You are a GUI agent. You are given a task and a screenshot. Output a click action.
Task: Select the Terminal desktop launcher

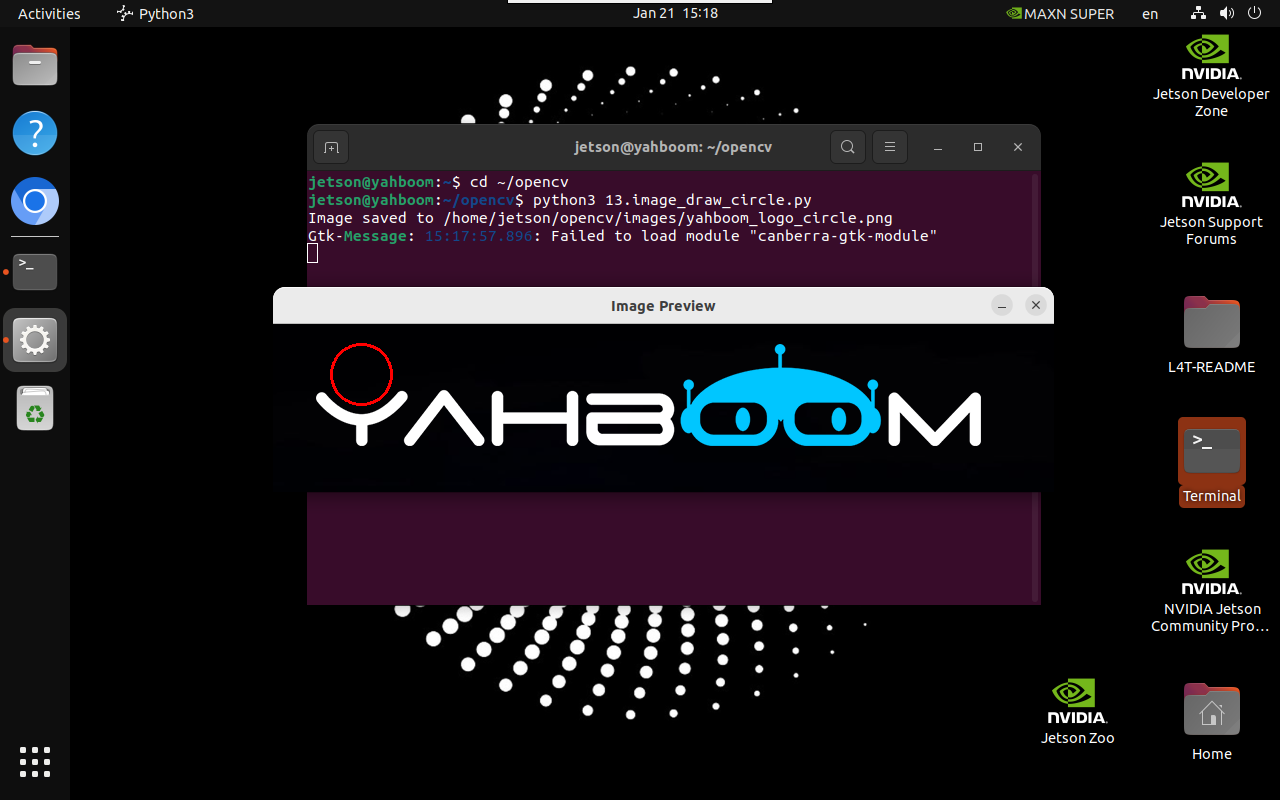pyautogui.click(x=1211, y=463)
